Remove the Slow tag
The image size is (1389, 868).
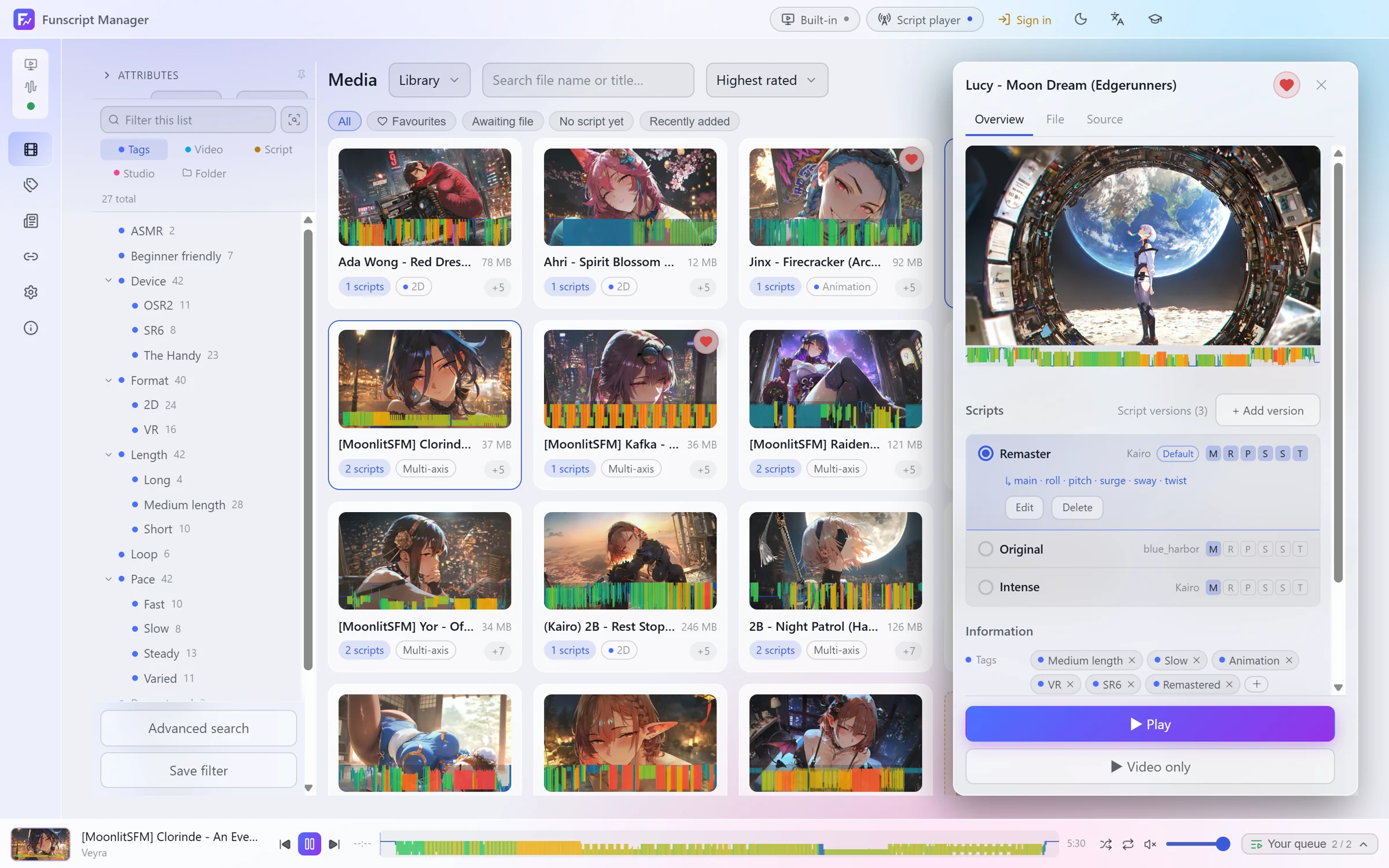point(1196,660)
